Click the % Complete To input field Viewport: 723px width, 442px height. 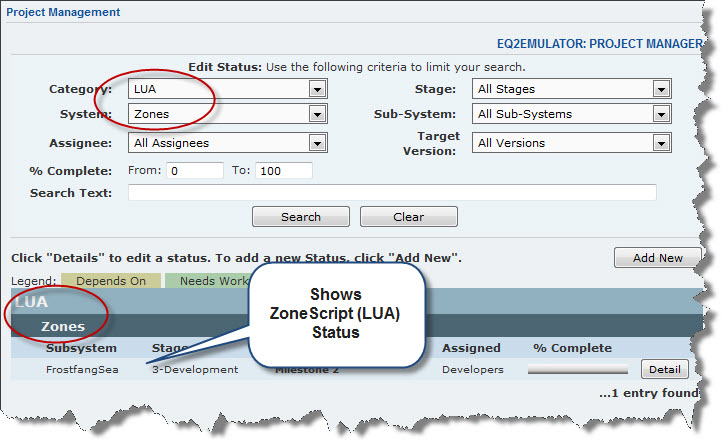pyautogui.click(x=283, y=170)
